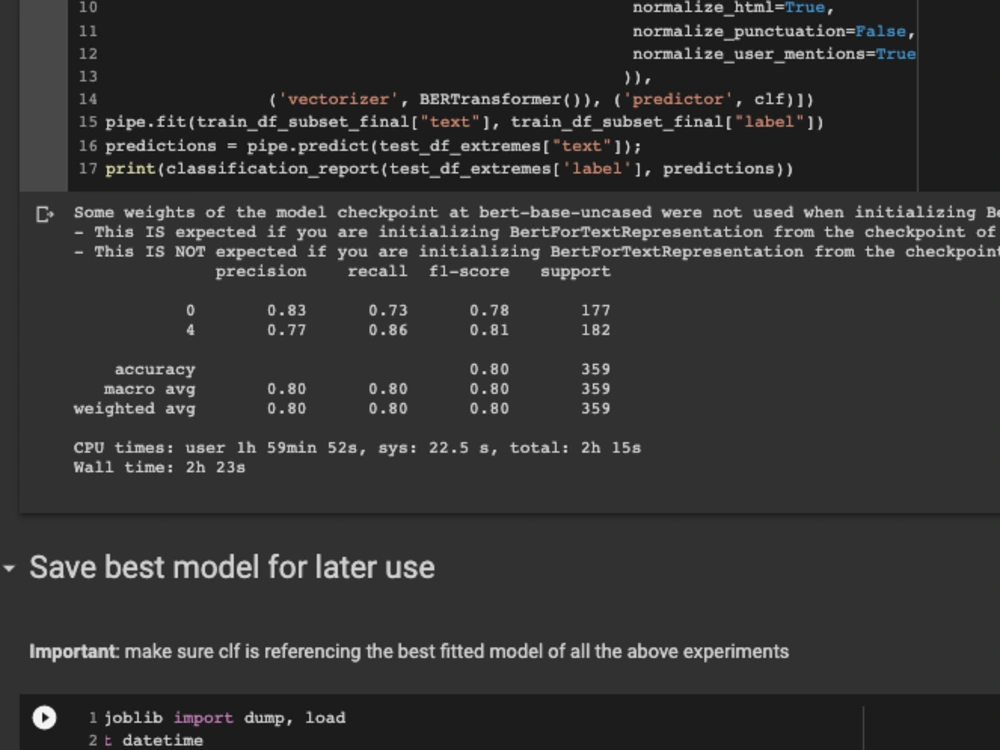Click the 'f1-score' column header
The height and width of the screenshot is (750, 1000).
click(469, 272)
